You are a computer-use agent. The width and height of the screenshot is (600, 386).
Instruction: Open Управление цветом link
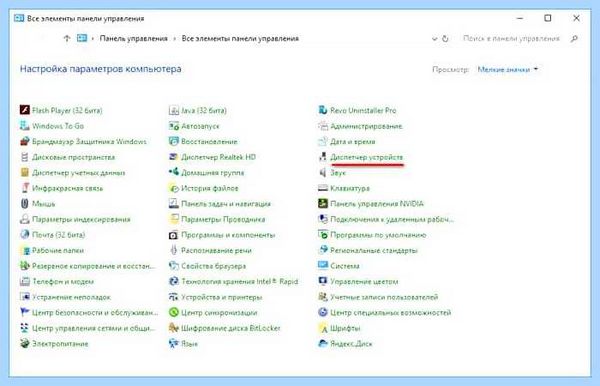tap(364, 282)
